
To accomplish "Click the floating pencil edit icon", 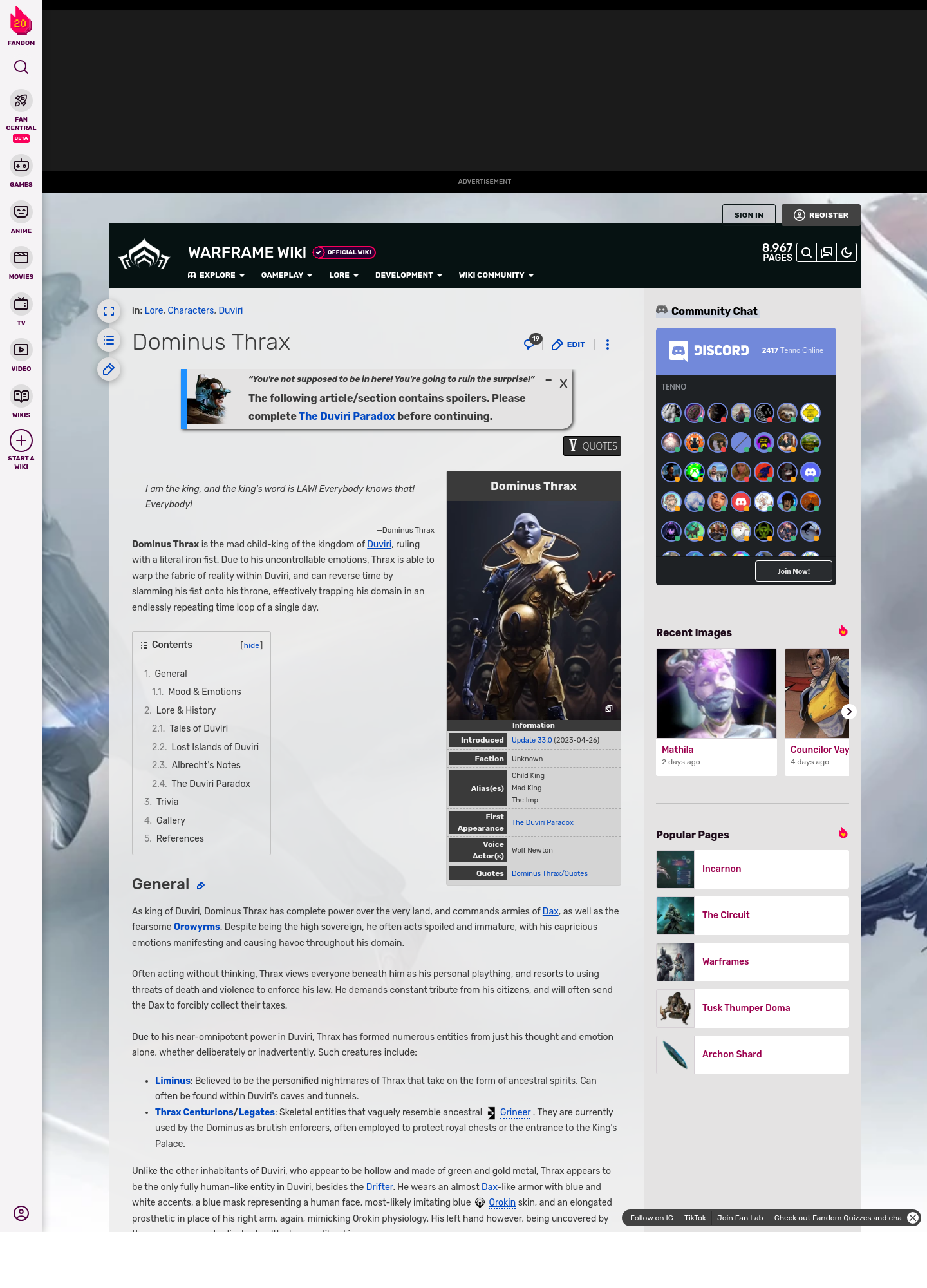I will click(x=109, y=369).
